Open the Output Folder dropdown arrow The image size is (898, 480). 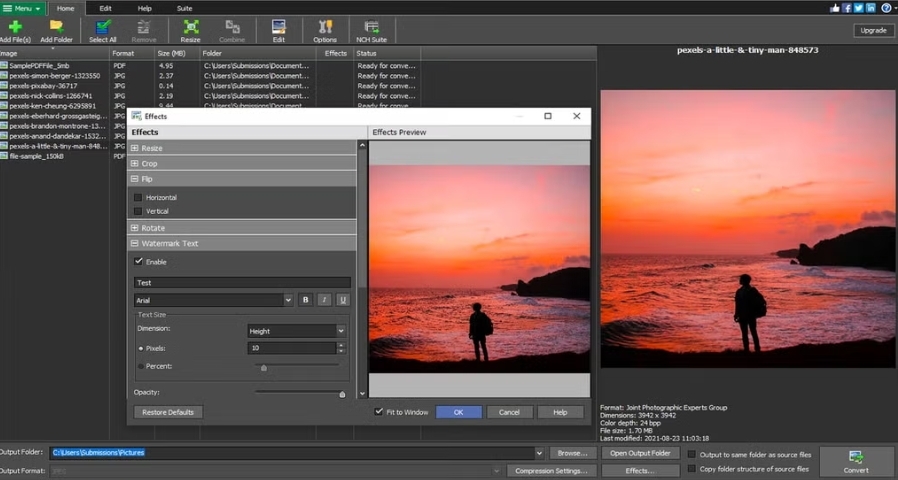click(539, 453)
